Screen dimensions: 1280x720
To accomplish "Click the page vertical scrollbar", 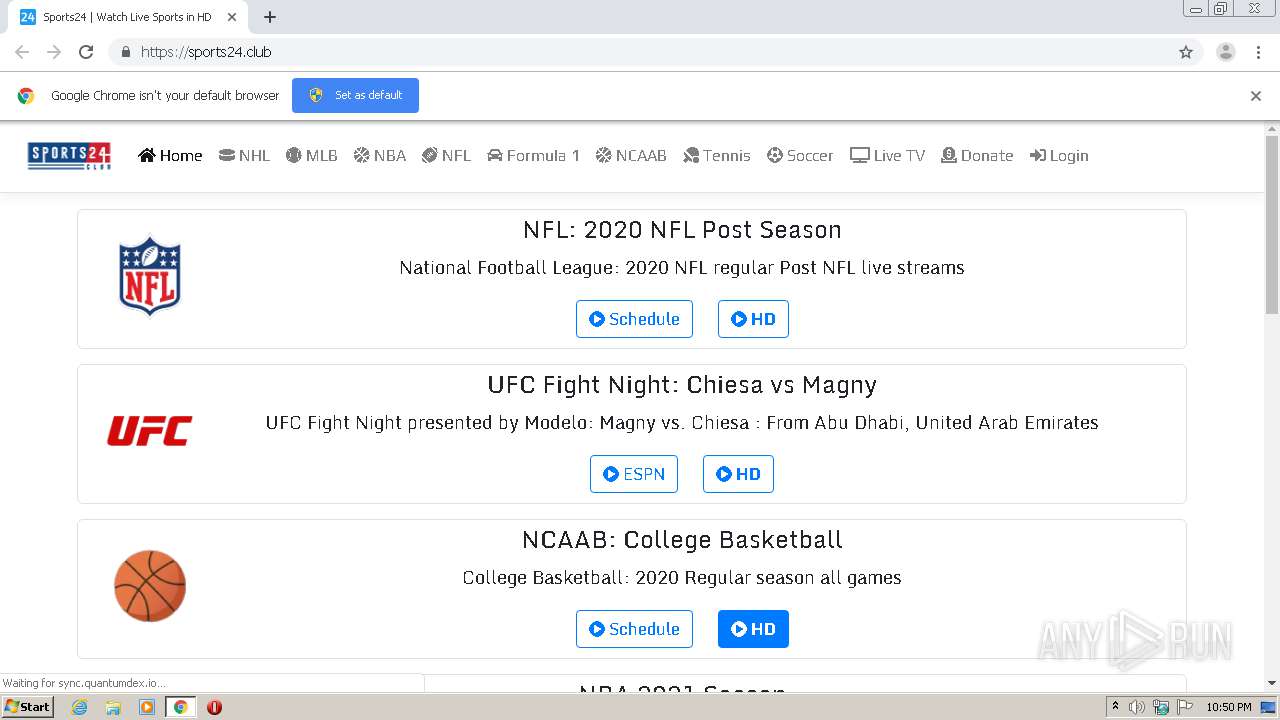I will pos(1272,225).
